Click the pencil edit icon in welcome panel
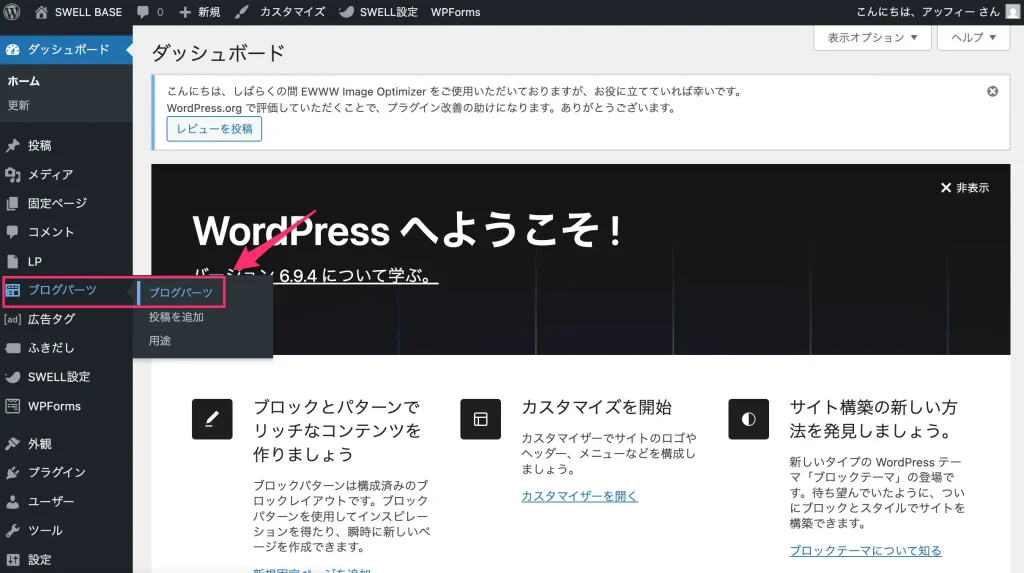1024x573 pixels. [212, 419]
